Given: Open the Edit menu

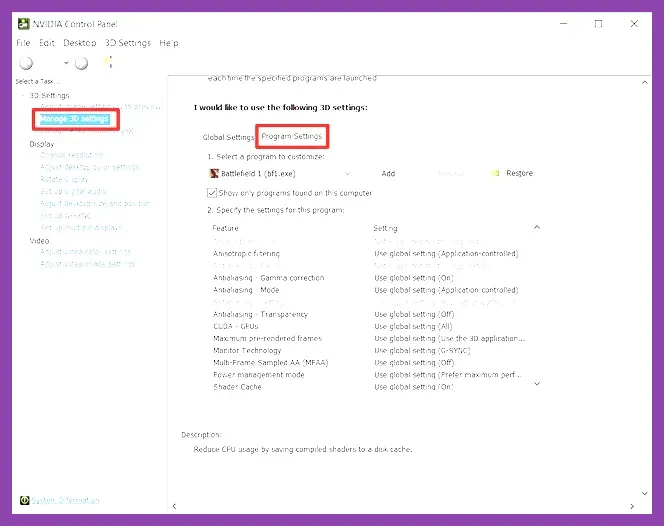Looking at the screenshot, I should (x=47, y=43).
